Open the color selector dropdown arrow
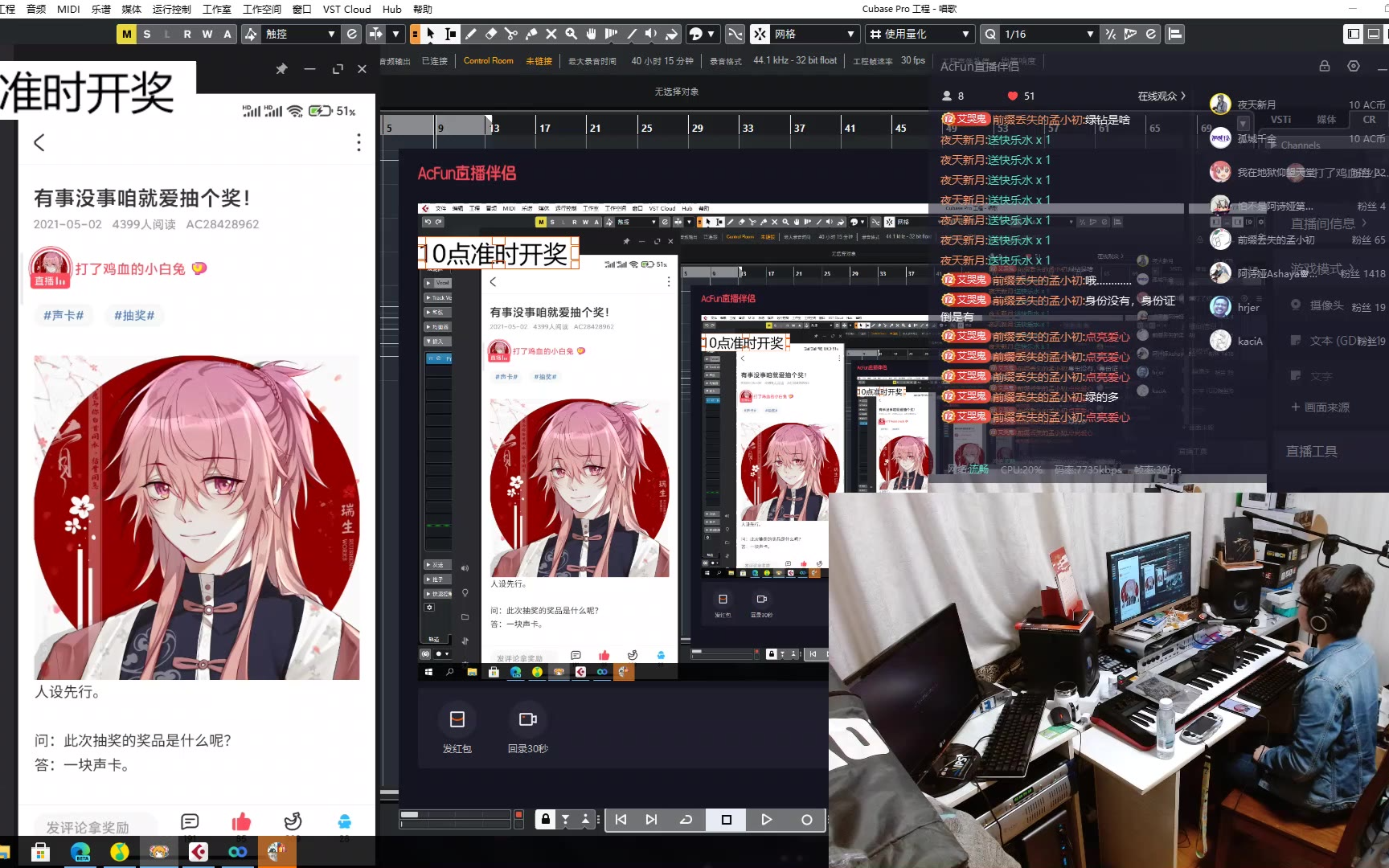This screenshot has height=868, width=1389. coord(711,34)
